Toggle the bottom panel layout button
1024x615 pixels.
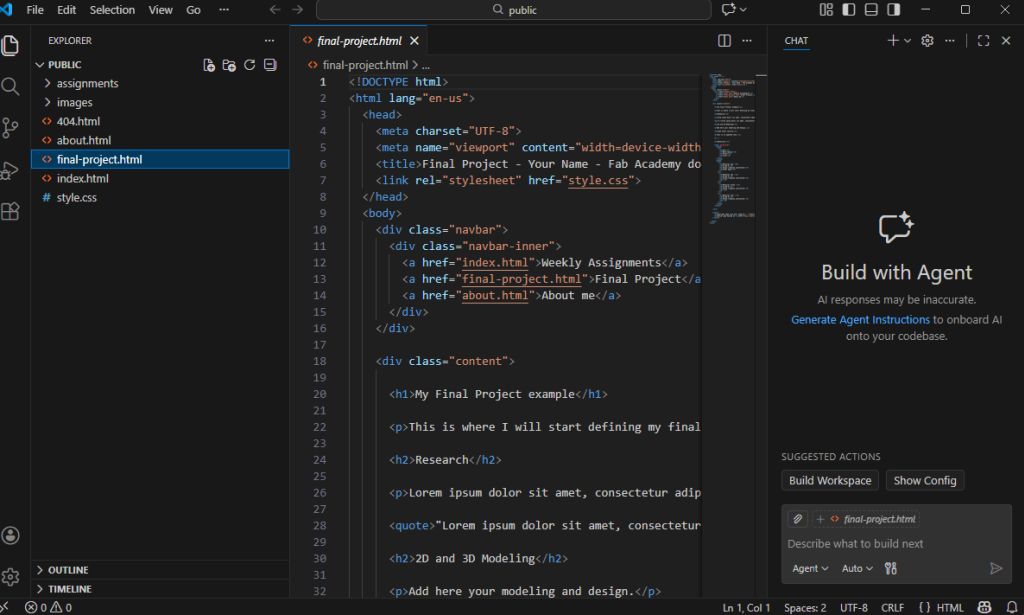tap(871, 10)
